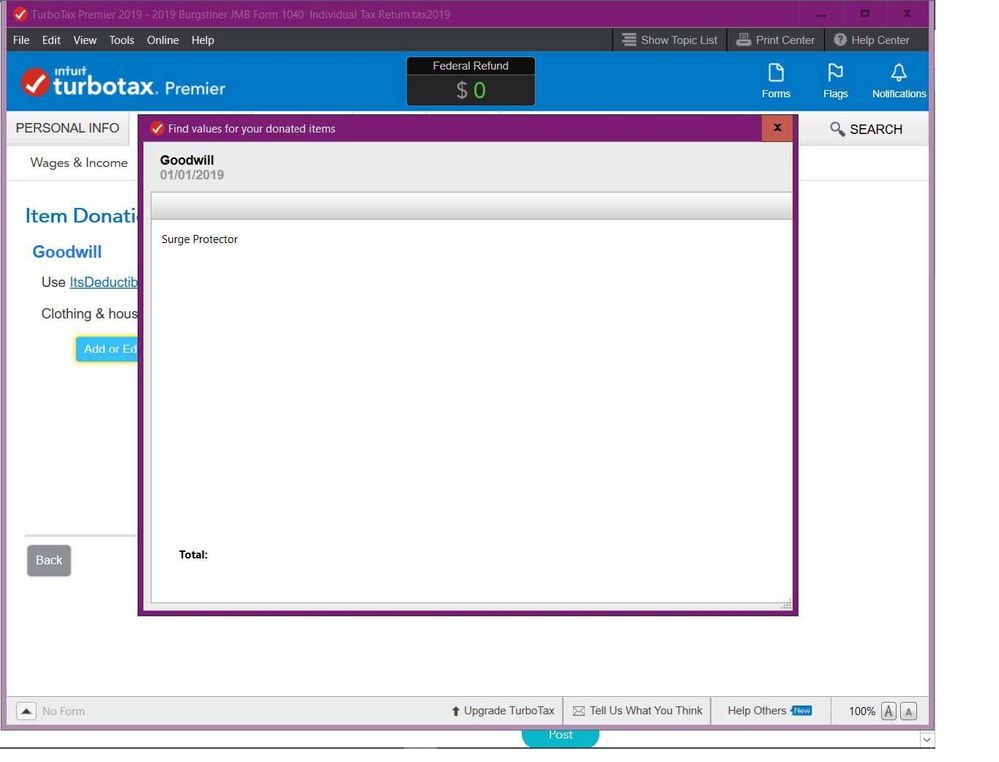This screenshot has width=999, height=762.
Task: Open the ItsDeductible link
Action: coord(104,282)
